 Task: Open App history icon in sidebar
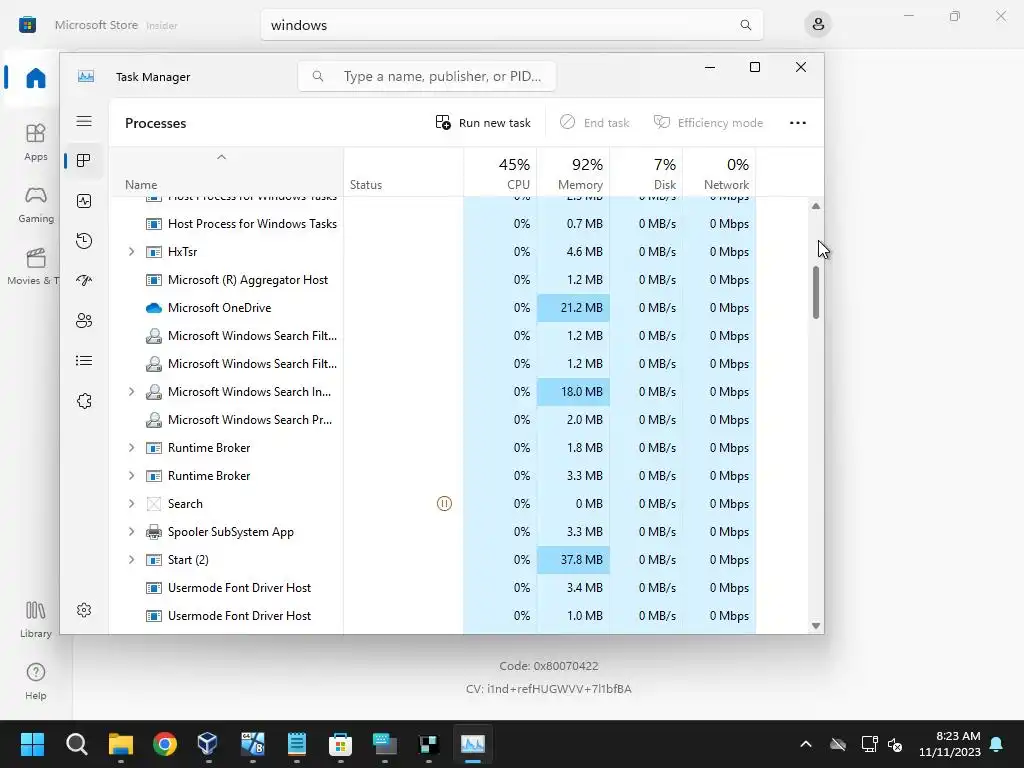84,241
